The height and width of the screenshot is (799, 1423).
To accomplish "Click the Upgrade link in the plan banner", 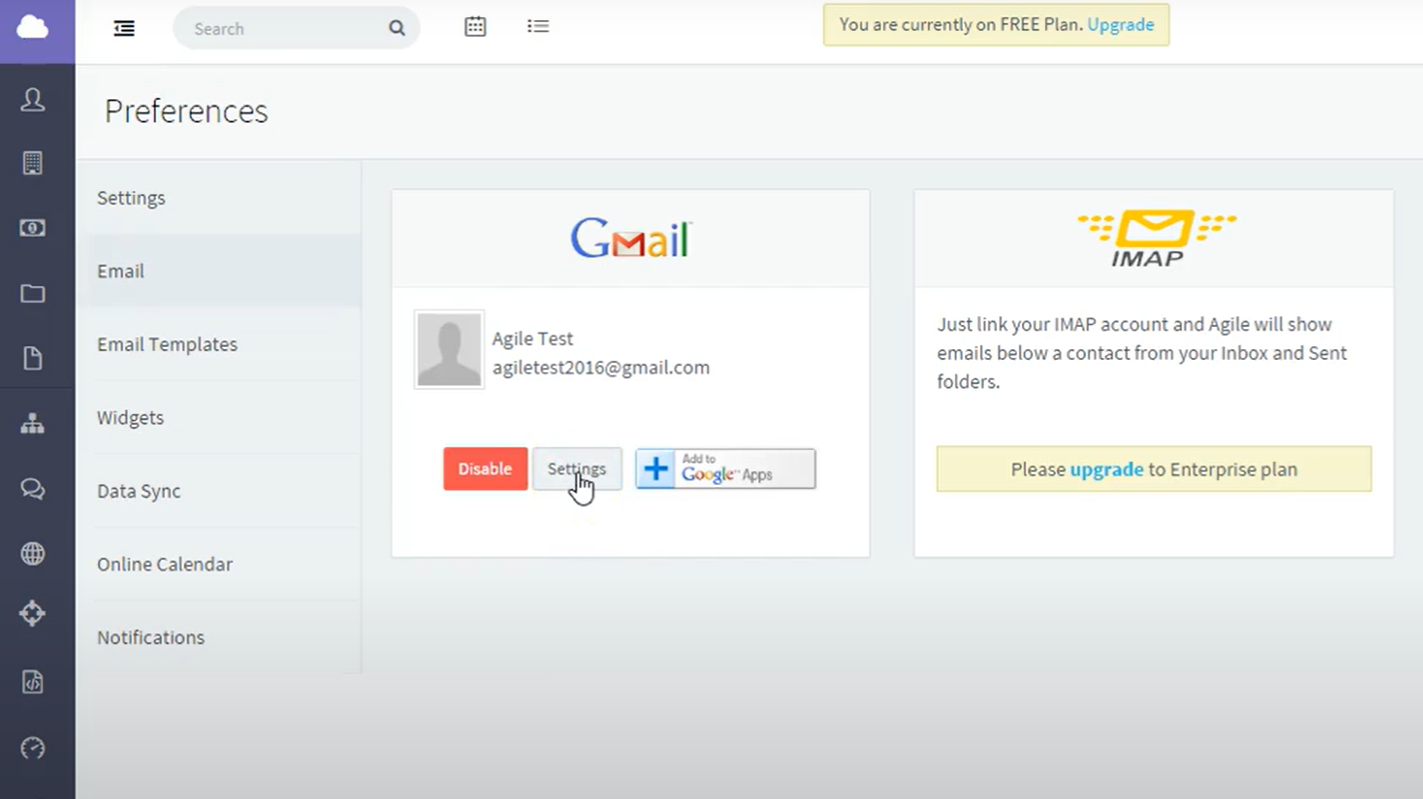I will click(1121, 25).
